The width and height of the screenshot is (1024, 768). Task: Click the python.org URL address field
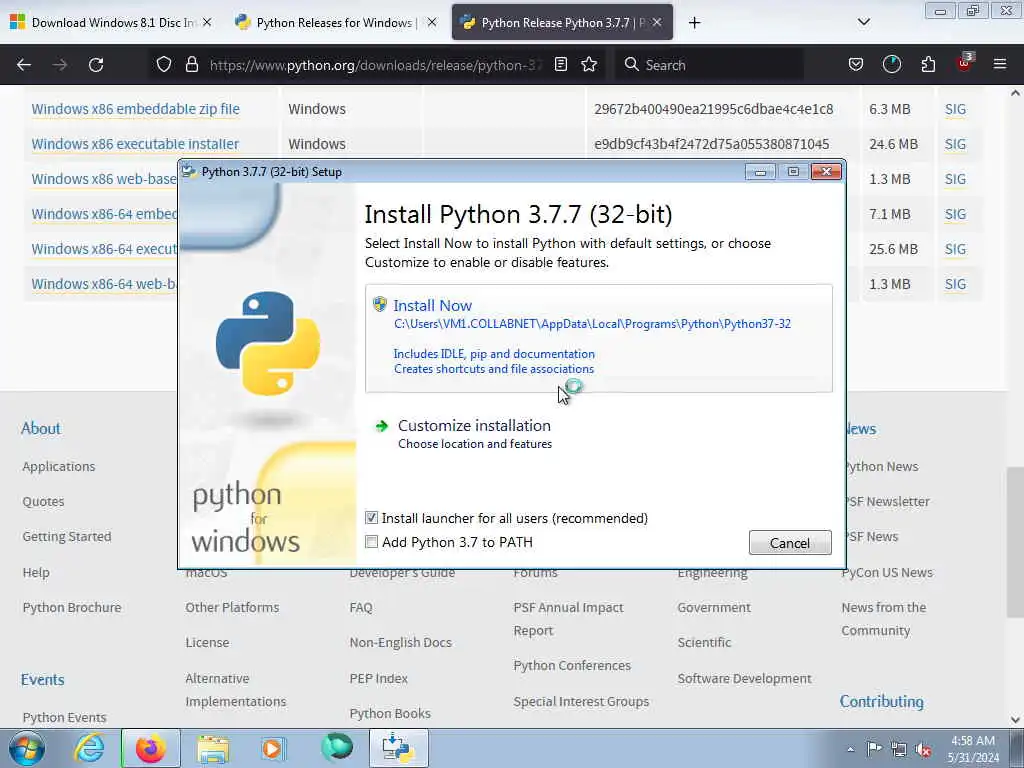pos(376,65)
